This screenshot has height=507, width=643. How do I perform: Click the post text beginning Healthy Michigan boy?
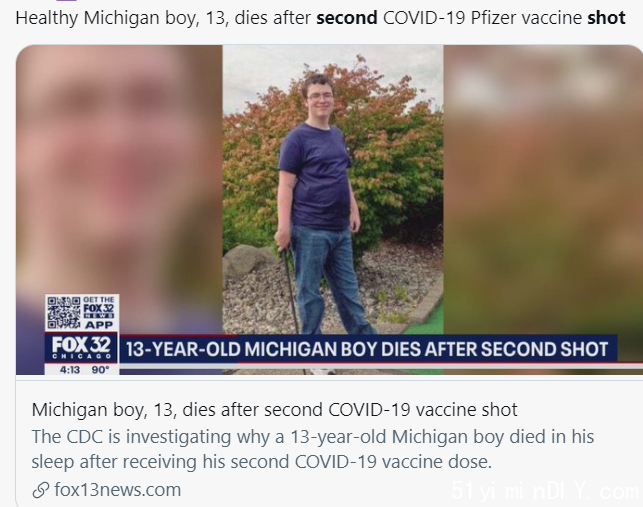[x=320, y=18]
